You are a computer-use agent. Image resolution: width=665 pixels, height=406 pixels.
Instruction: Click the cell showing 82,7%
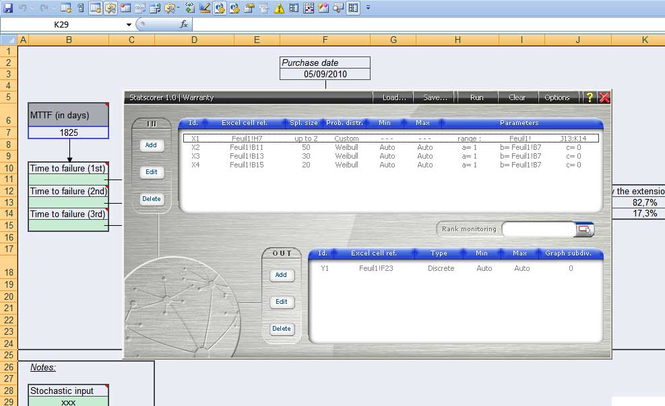pyautogui.click(x=638, y=202)
